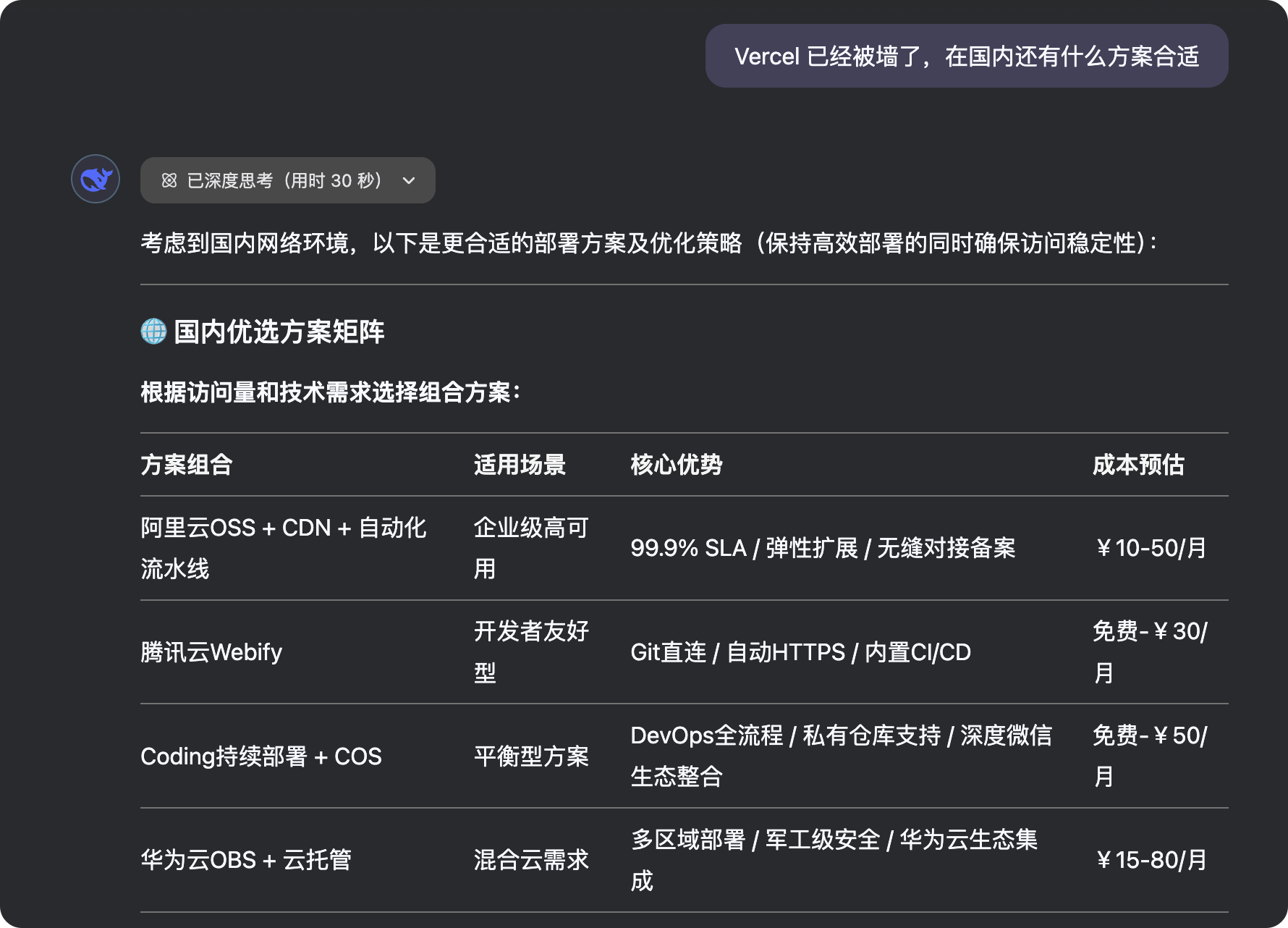This screenshot has height=928, width=1288.
Task: Click the 成本预估 column header
Action: (1138, 465)
